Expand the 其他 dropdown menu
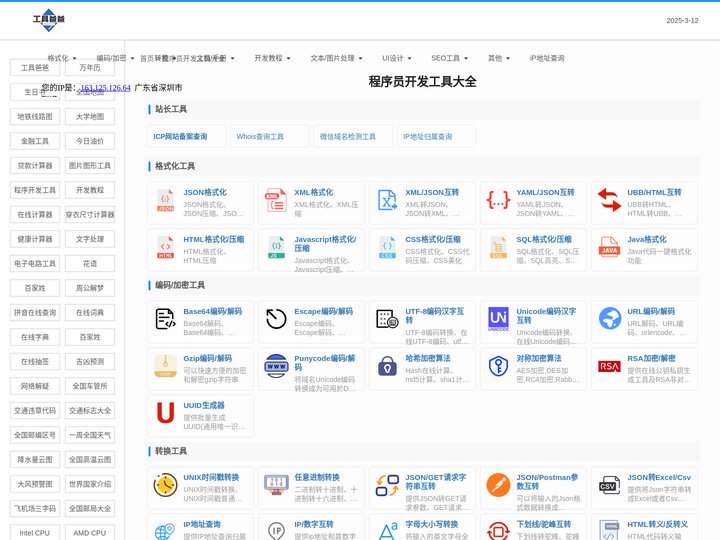The image size is (720, 540). pyautogui.click(x=499, y=58)
